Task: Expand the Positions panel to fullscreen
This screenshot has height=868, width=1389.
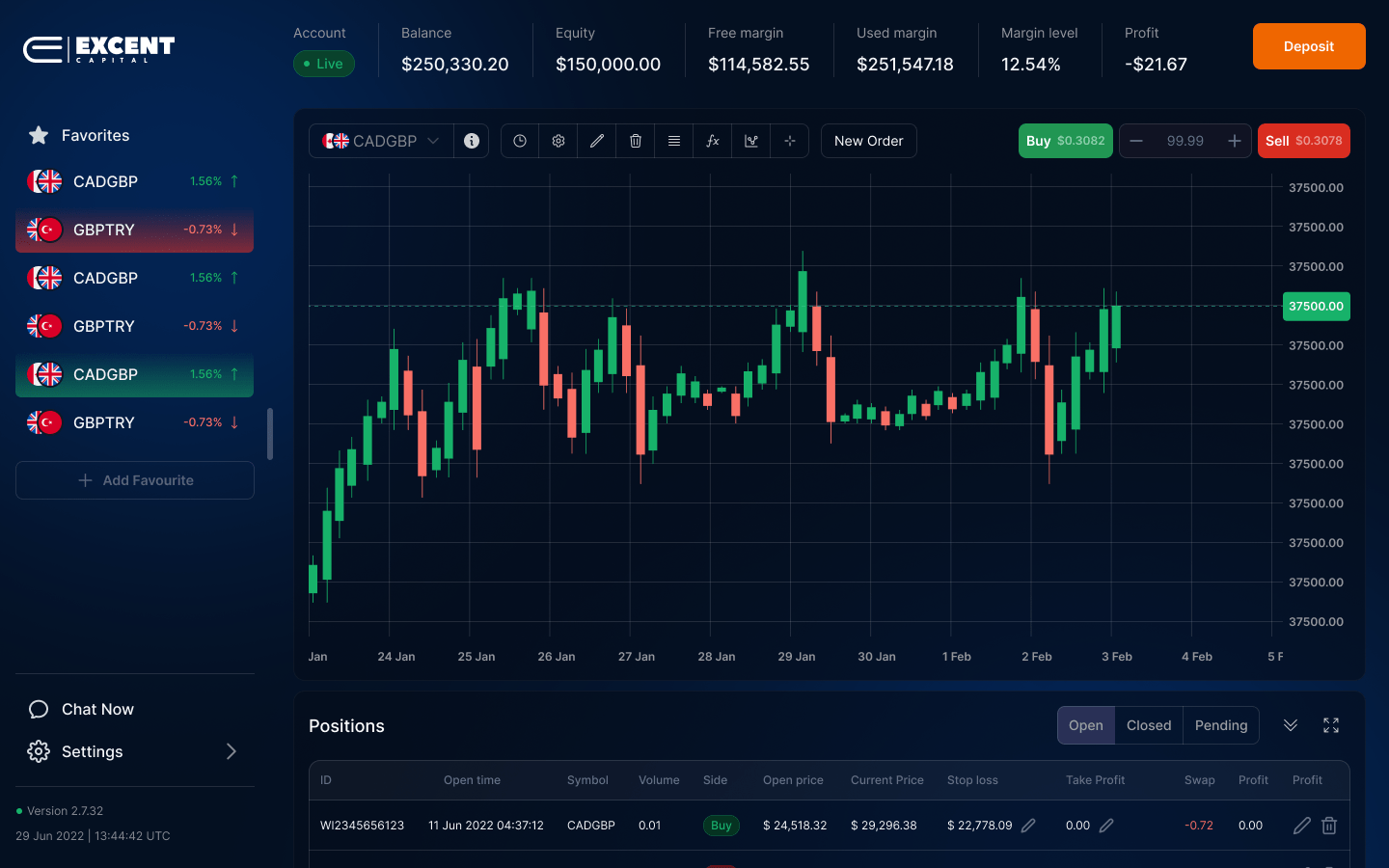Action: click(1331, 725)
